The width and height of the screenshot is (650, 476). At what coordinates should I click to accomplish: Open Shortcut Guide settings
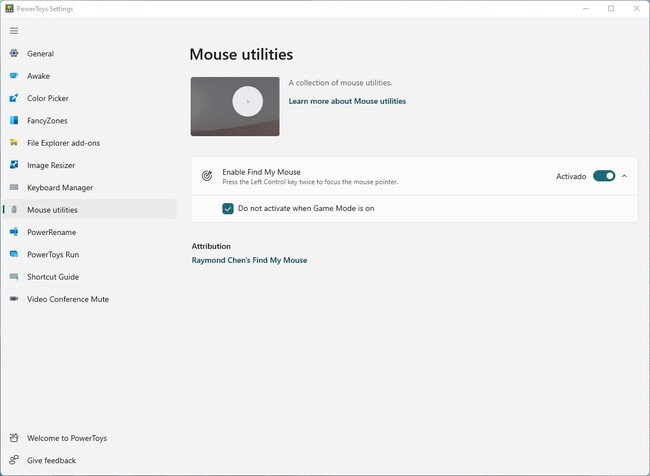pos(90,277)
